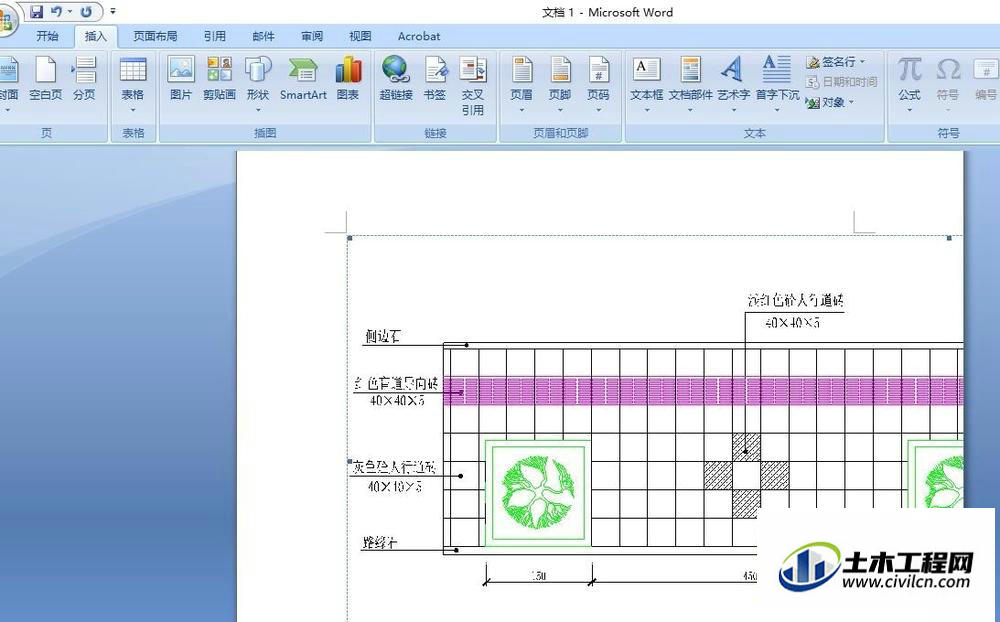Expand the 表格 dropdown arrow
Screen dimensions: 1000x622
[x=133, y=110]
